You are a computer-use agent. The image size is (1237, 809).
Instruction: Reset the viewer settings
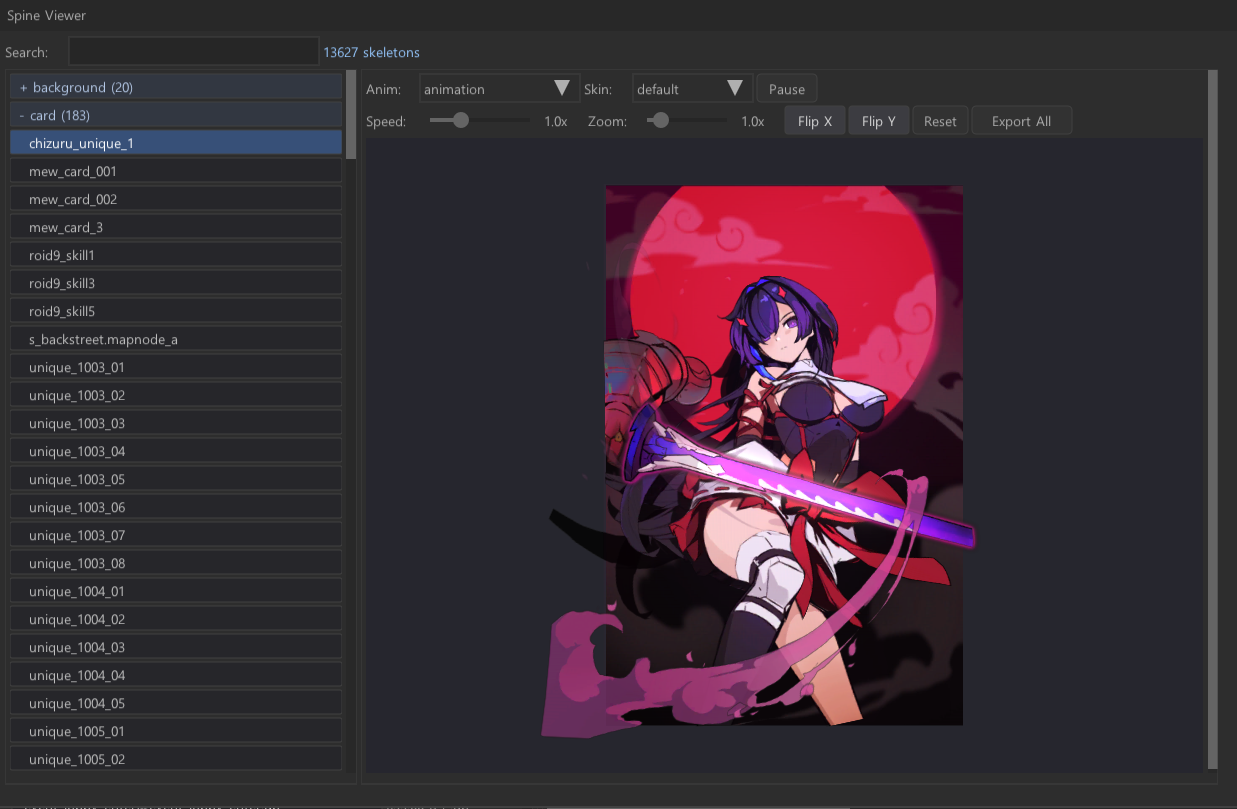pyautogui.click(x=940, y=121)
